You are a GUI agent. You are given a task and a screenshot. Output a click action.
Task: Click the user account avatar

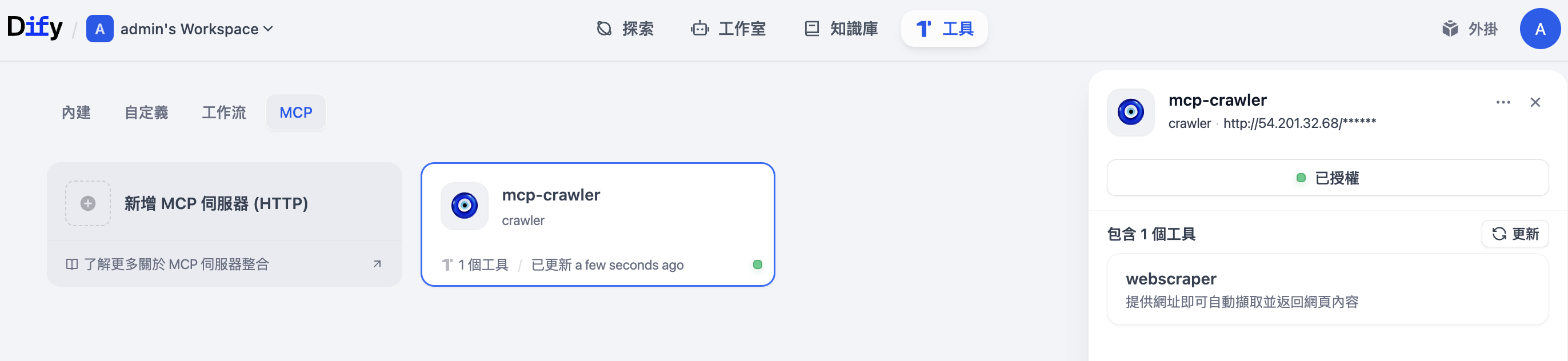1539,29
